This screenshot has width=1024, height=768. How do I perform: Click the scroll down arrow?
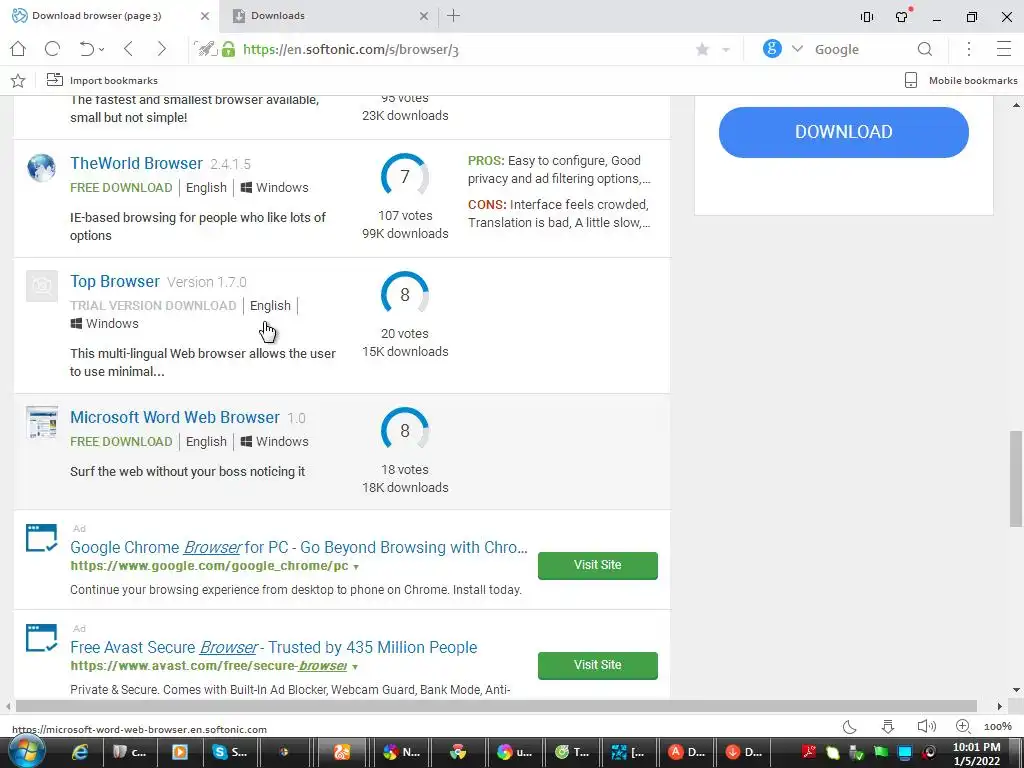pos(1016,690)
